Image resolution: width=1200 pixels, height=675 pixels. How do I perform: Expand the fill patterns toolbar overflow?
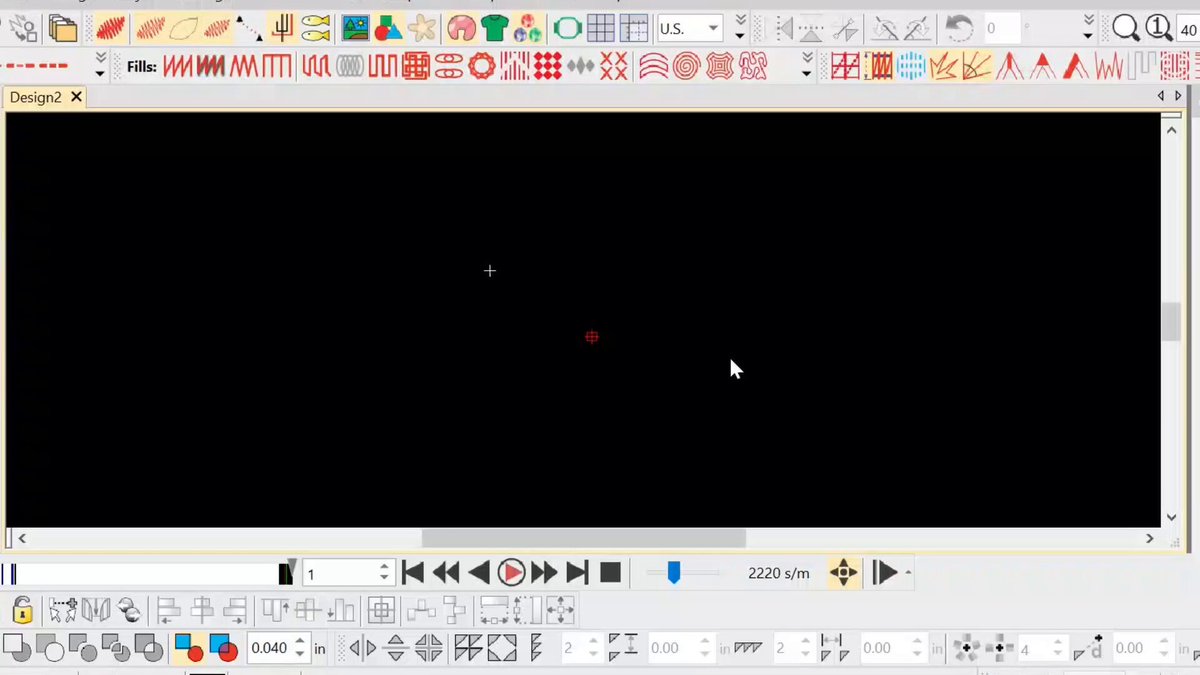[807, 67]
